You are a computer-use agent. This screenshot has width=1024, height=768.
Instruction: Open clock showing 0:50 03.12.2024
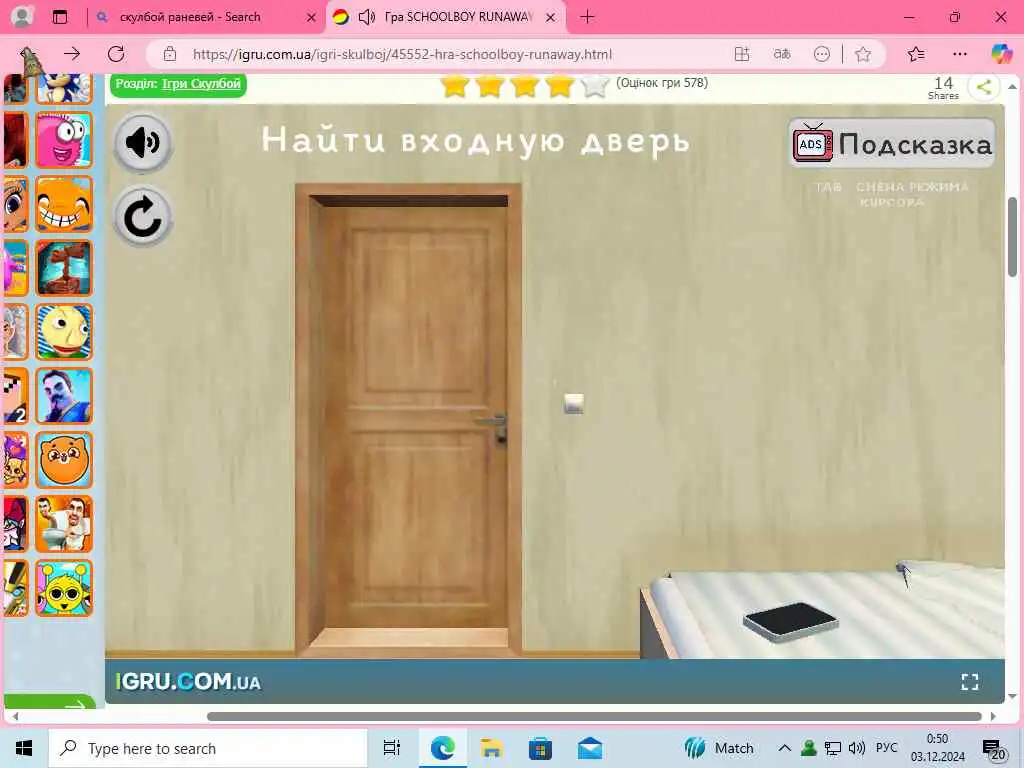point(937,748)
